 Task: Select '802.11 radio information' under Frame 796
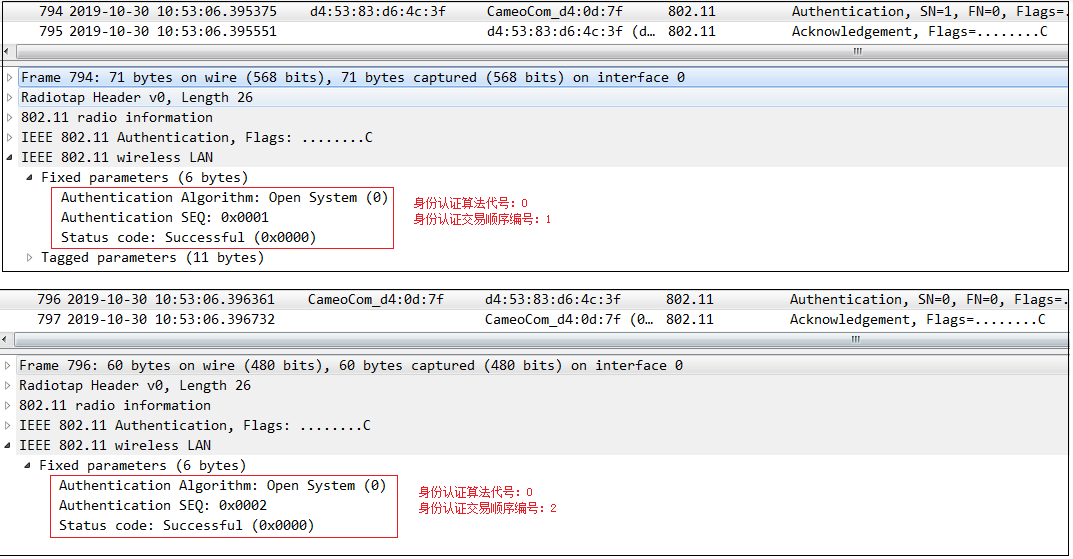[x=115, y=406]
